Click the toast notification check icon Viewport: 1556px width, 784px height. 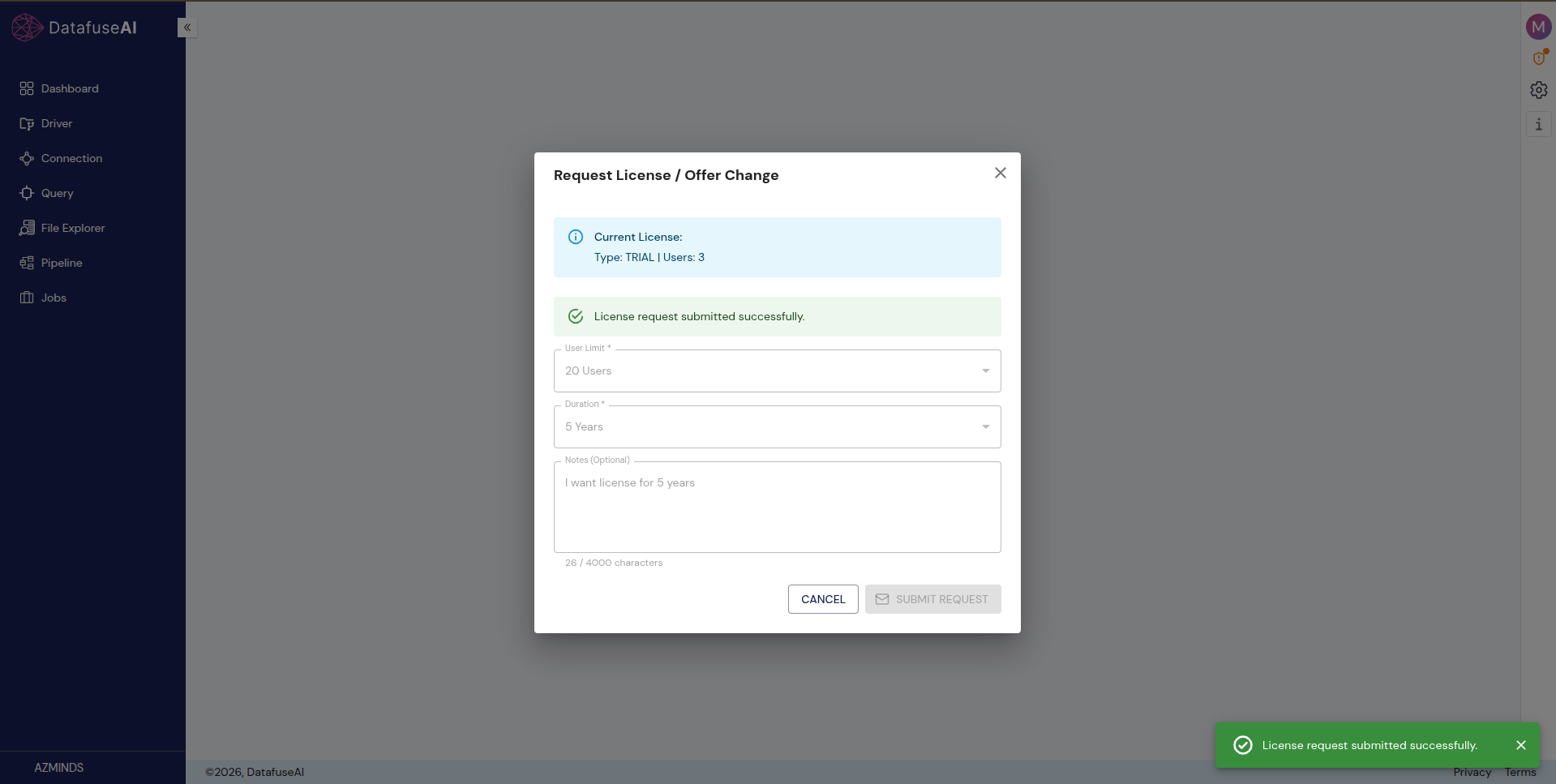1243,745
